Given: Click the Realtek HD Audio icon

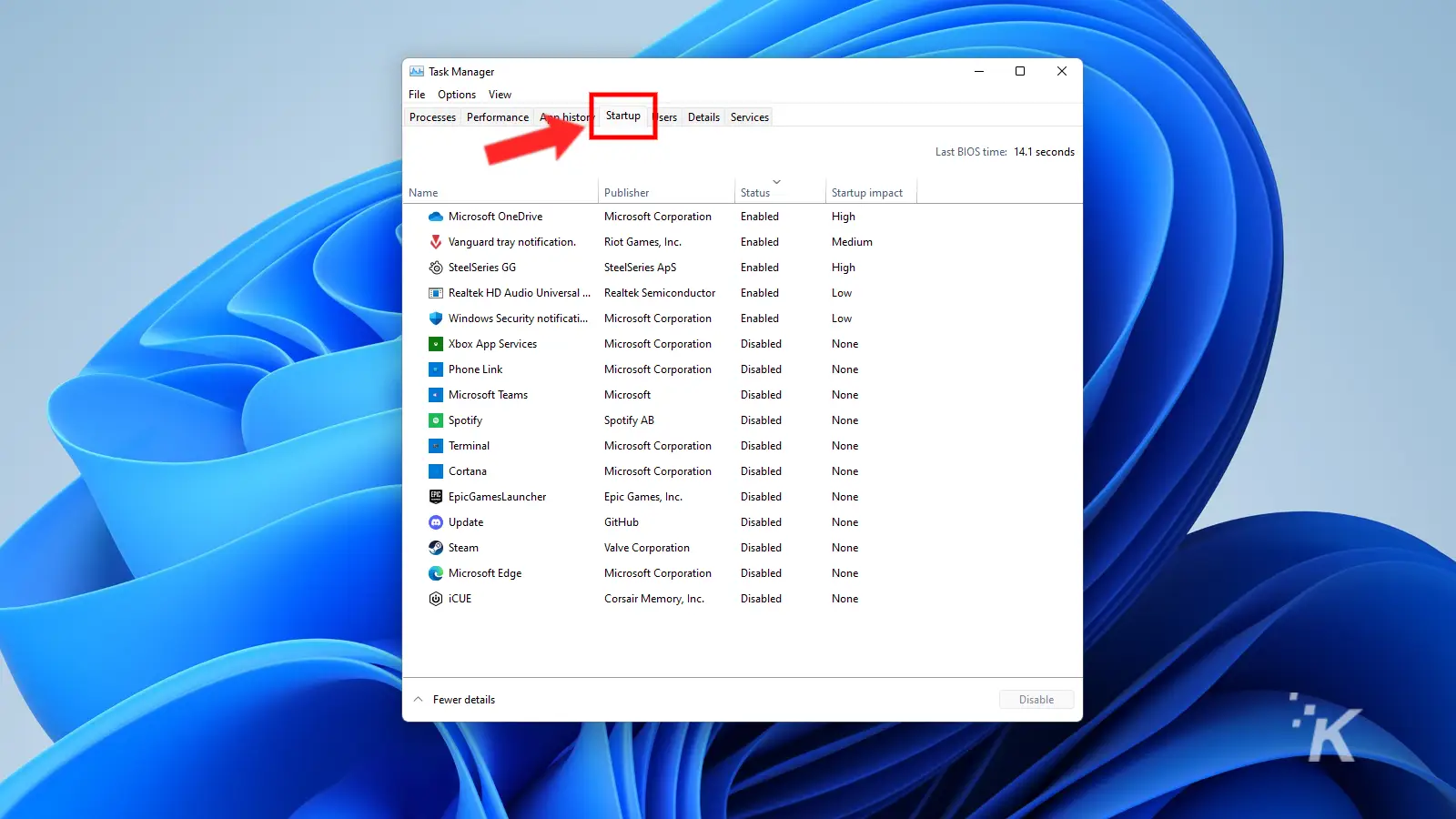Looking at the screenshot, I should click(436, 293).
